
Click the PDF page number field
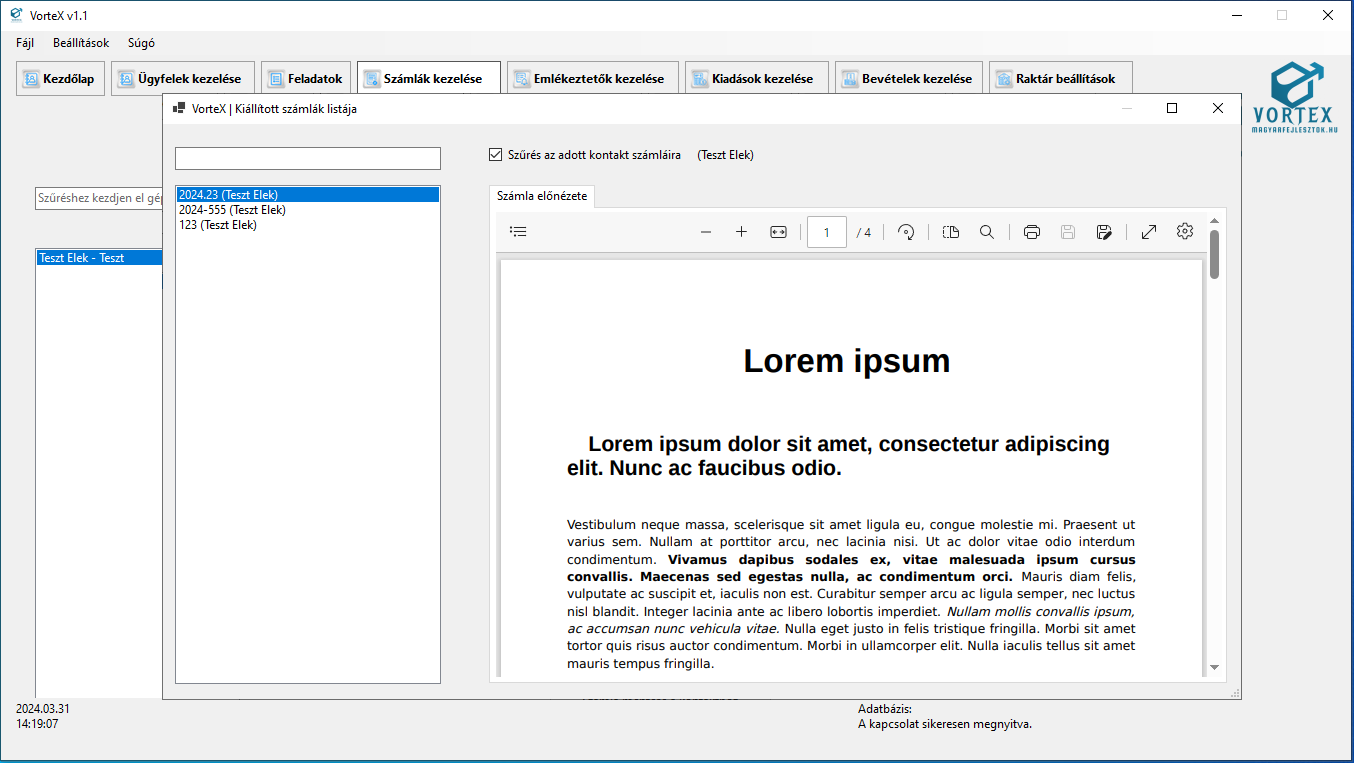click(826, 232)
